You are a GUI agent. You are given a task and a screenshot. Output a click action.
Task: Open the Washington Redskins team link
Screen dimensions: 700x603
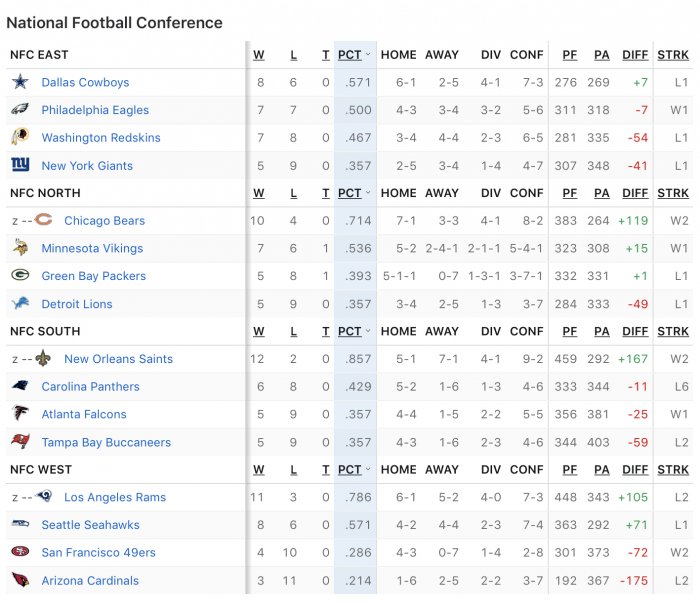tap(101, 138)
